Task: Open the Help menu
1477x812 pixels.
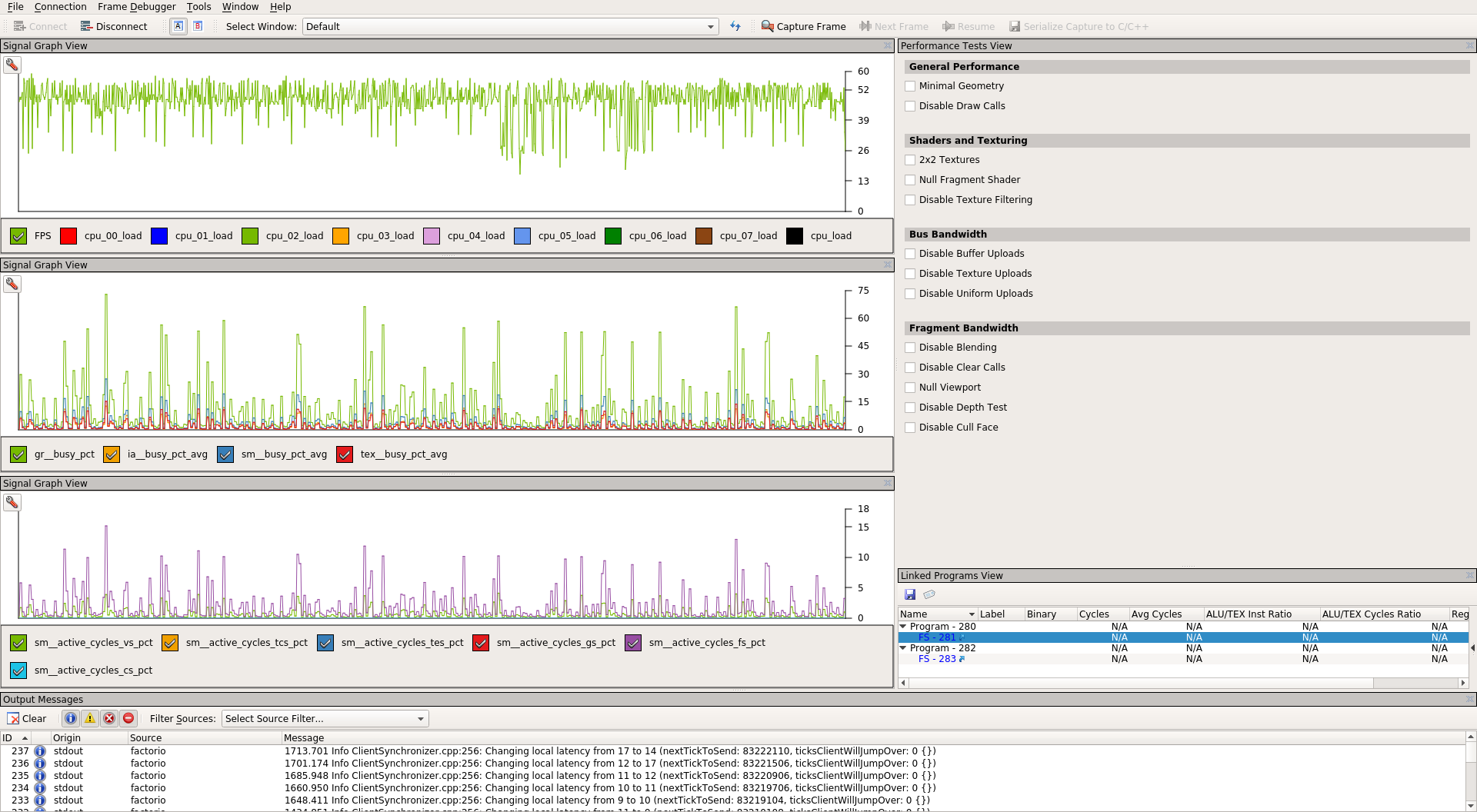Action: pos(281,6)
